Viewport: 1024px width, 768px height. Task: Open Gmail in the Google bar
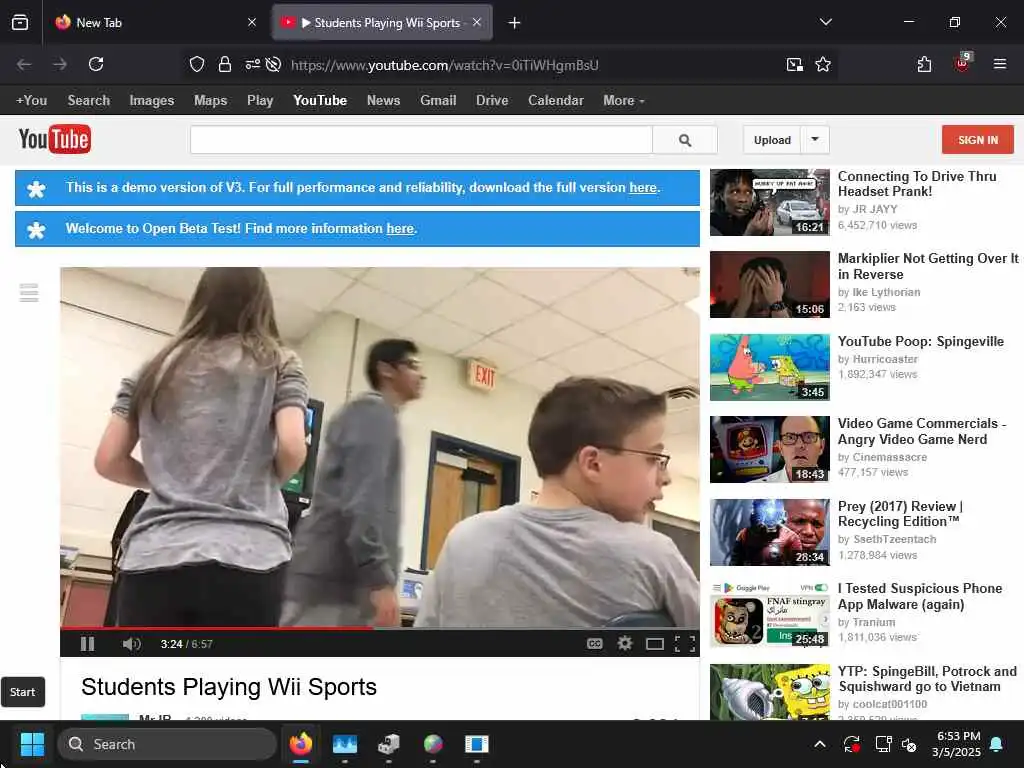pyautogui.click(x=438, y=101)
